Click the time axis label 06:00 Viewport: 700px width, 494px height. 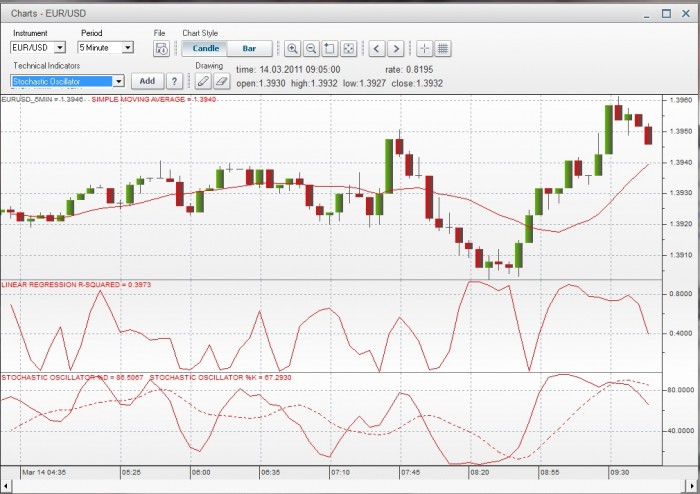[x=201, y=472]
